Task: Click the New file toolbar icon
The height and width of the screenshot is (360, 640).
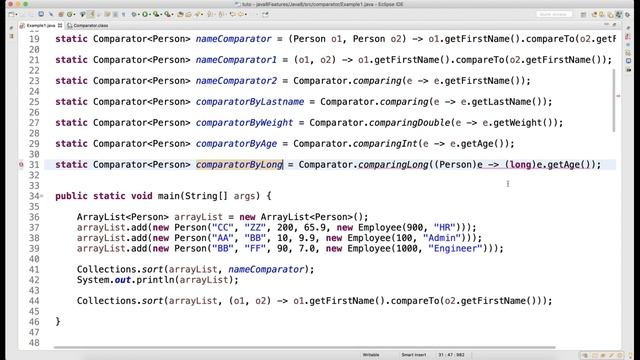Action: [x=11, y=14]
